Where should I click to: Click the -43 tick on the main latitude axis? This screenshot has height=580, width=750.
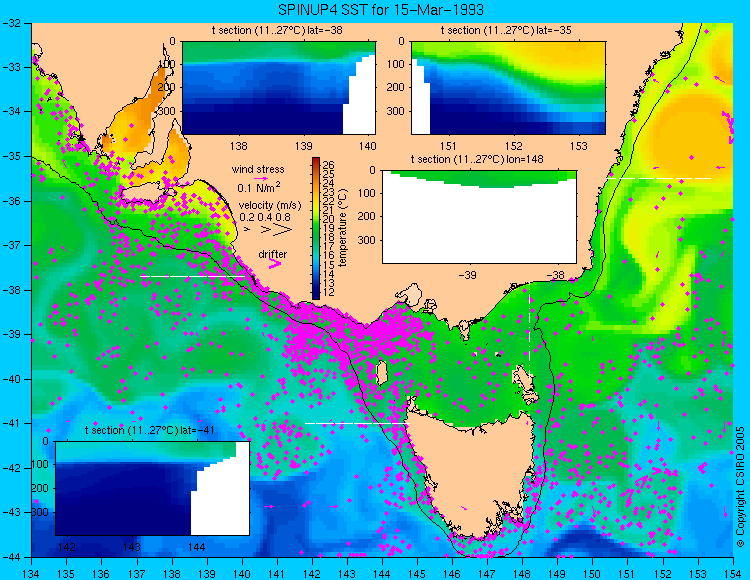click(x=11, y=513)
